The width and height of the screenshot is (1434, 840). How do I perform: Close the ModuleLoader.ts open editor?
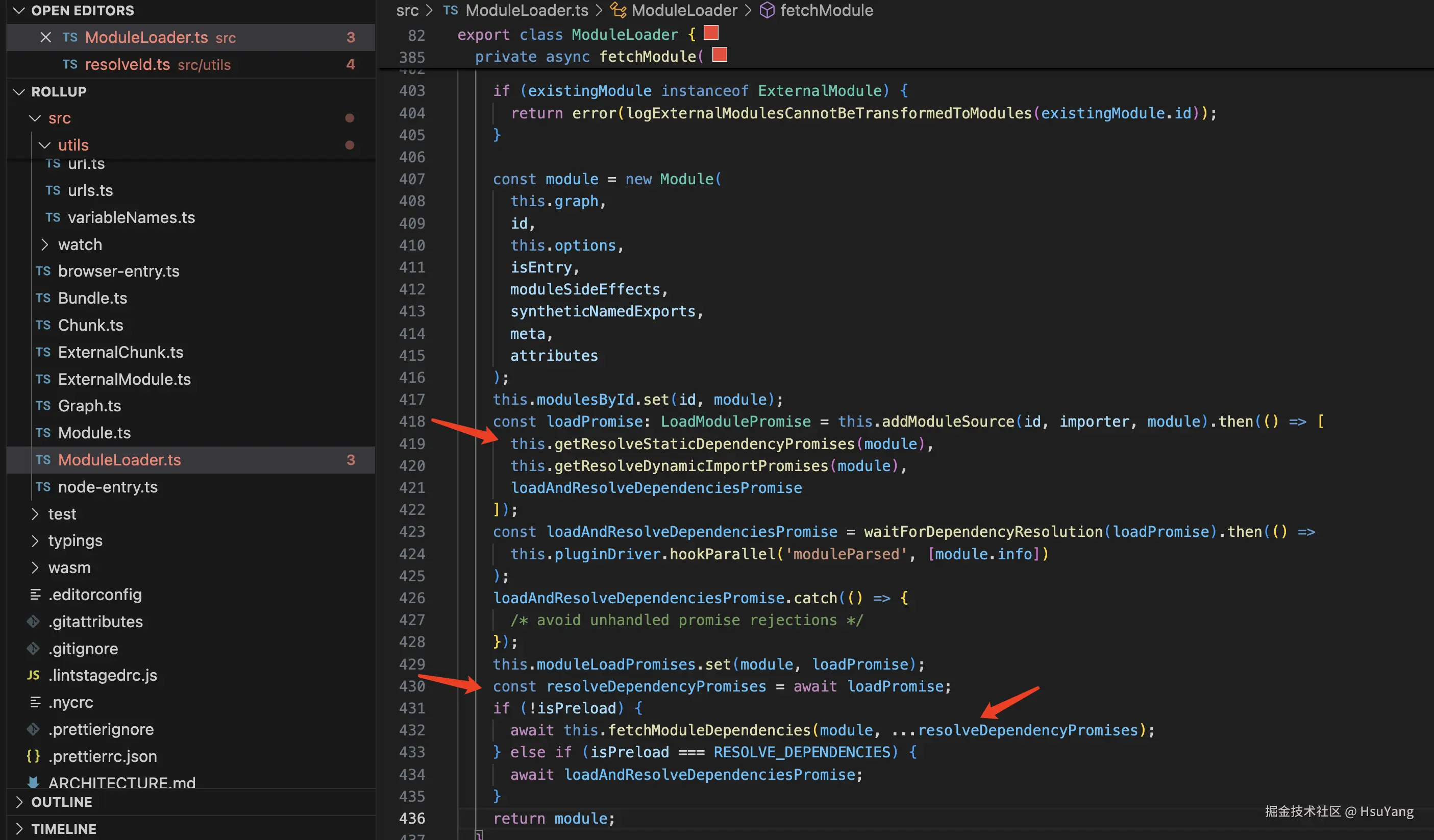click(45, 38)
